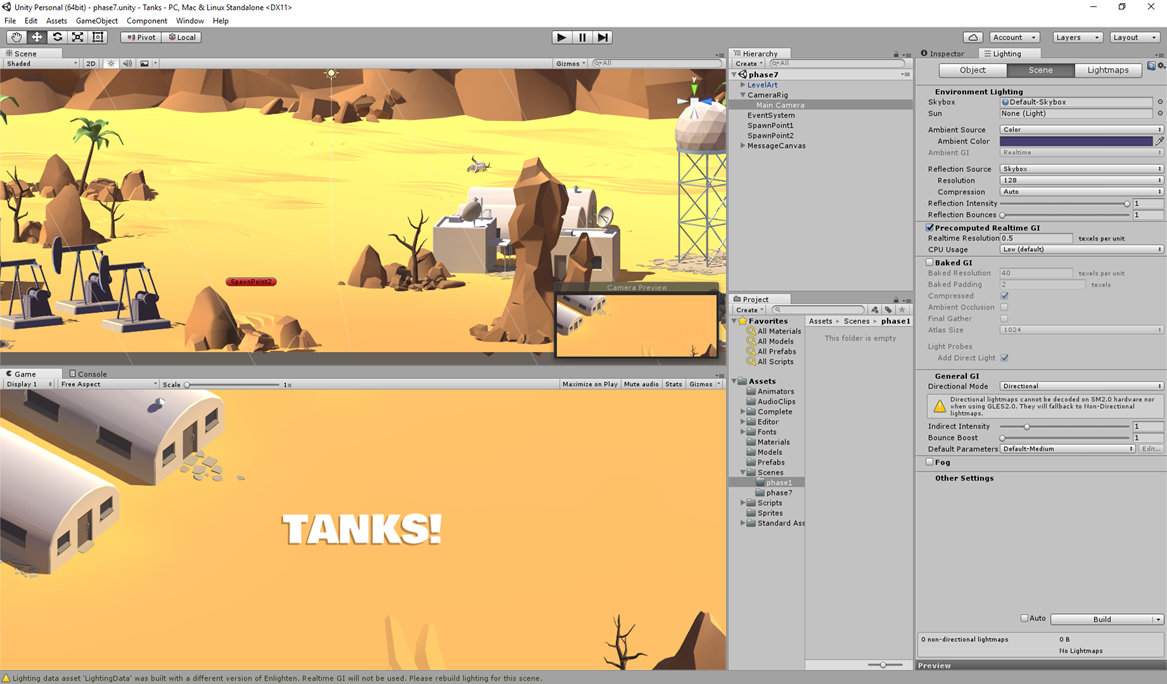Switch to the Console tab
The height and width of the screenshot is (684, 1167).
[88, 374]
